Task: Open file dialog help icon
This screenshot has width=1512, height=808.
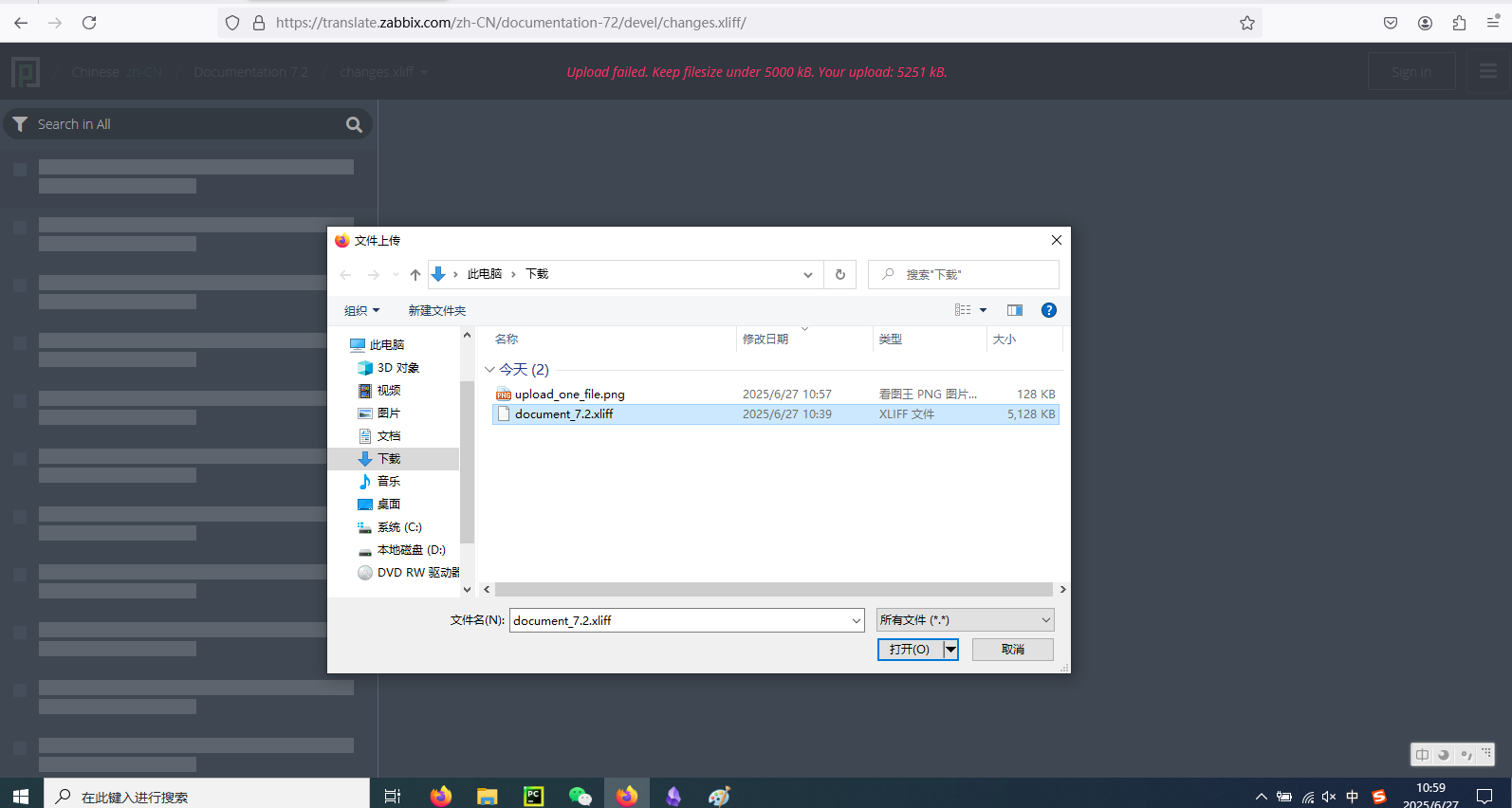Action: click(x=1049, y=310)
